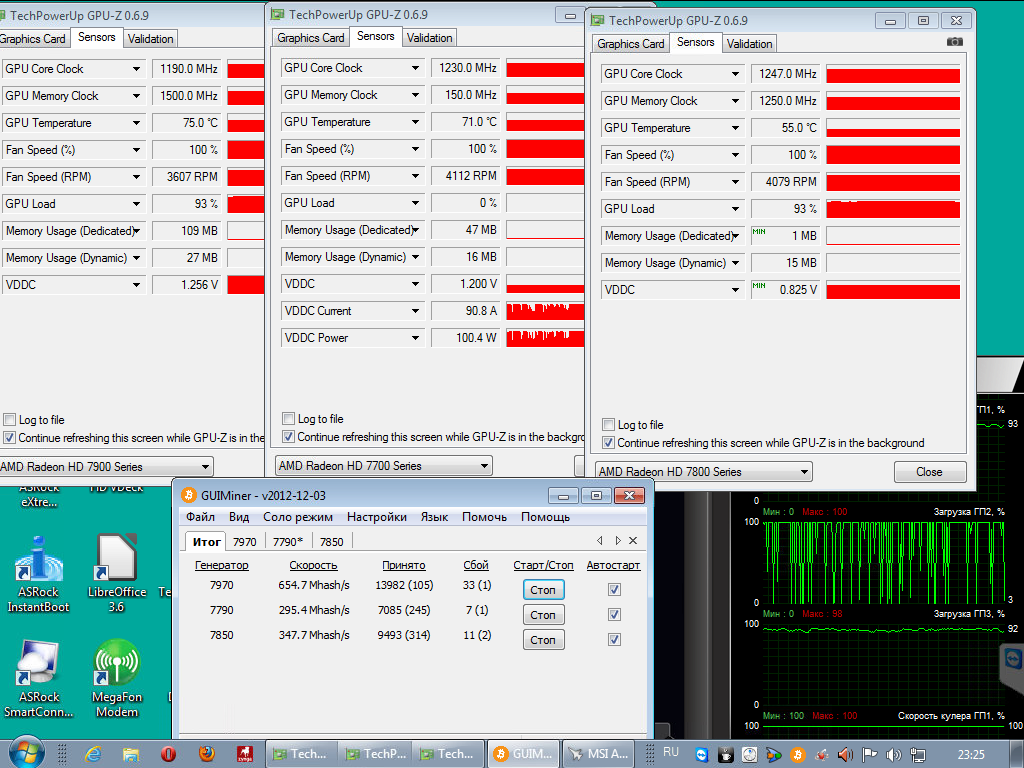
Task: Switch to the 7790* tab in GUIMiner
Action: point(288,541)
